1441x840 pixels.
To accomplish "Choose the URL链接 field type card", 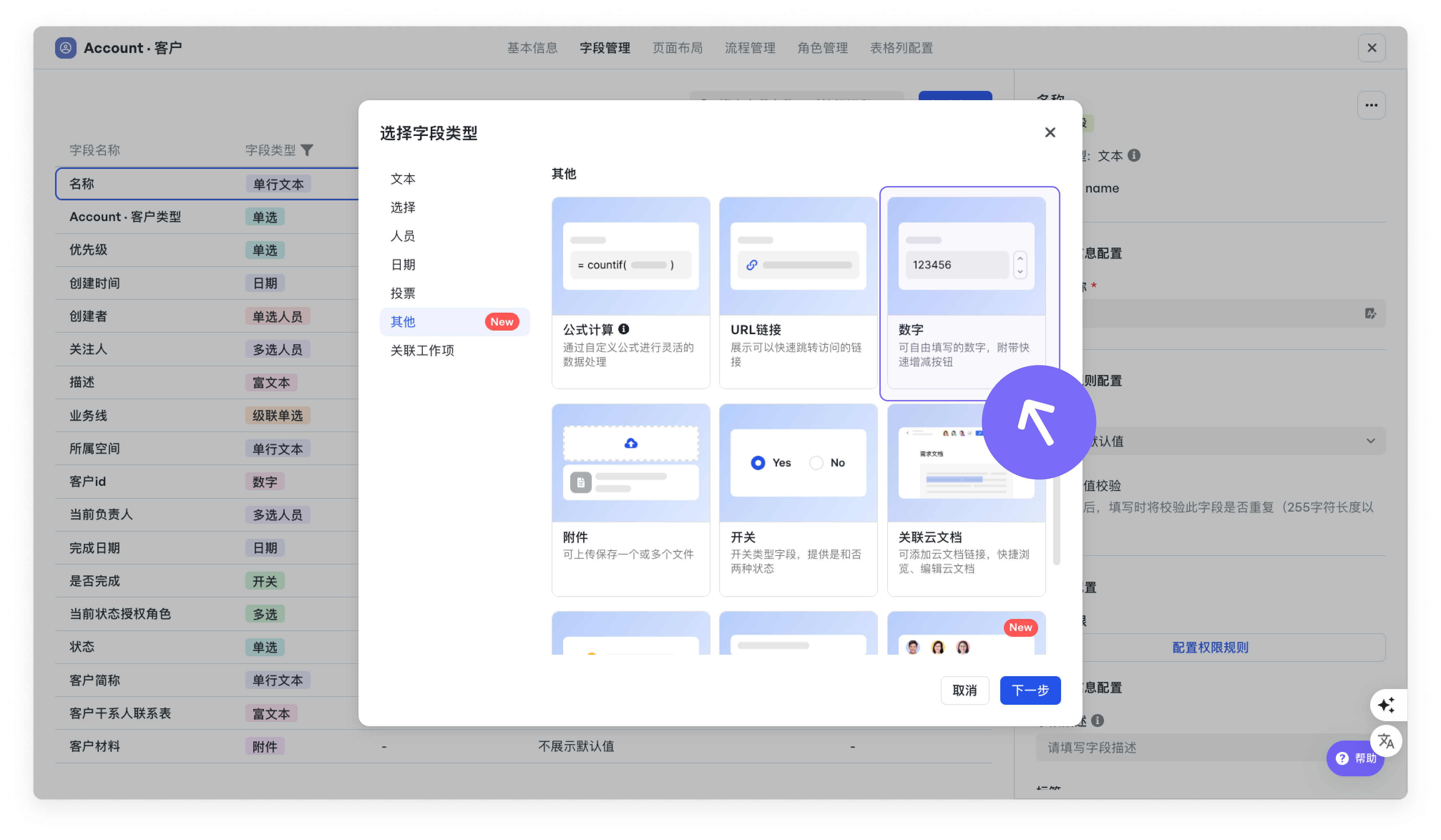I will pyautogui.click(x=798, y=293).
